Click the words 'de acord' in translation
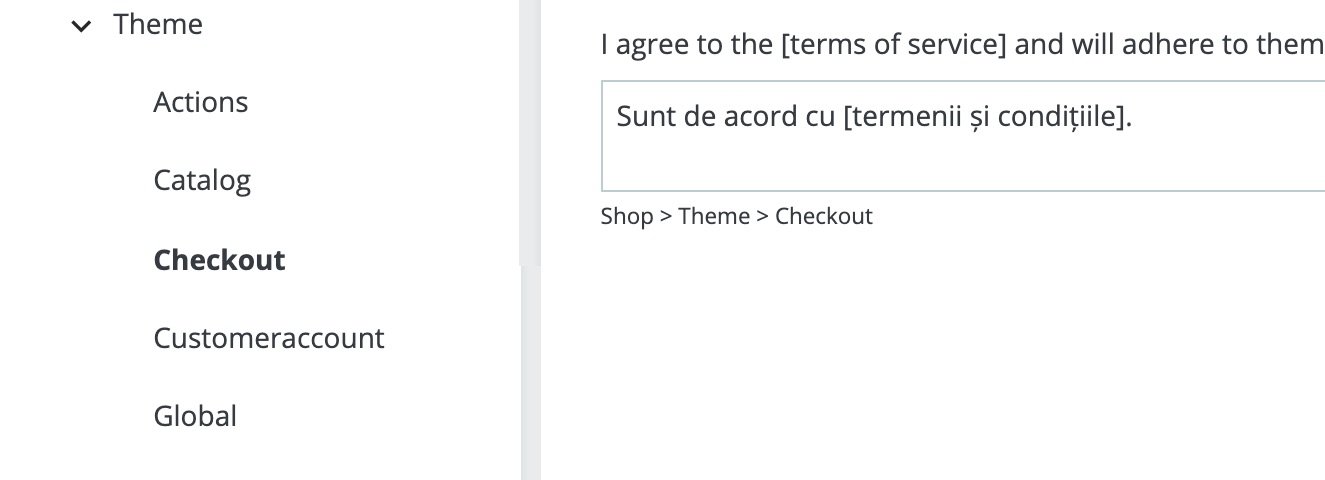 point(721,117)
